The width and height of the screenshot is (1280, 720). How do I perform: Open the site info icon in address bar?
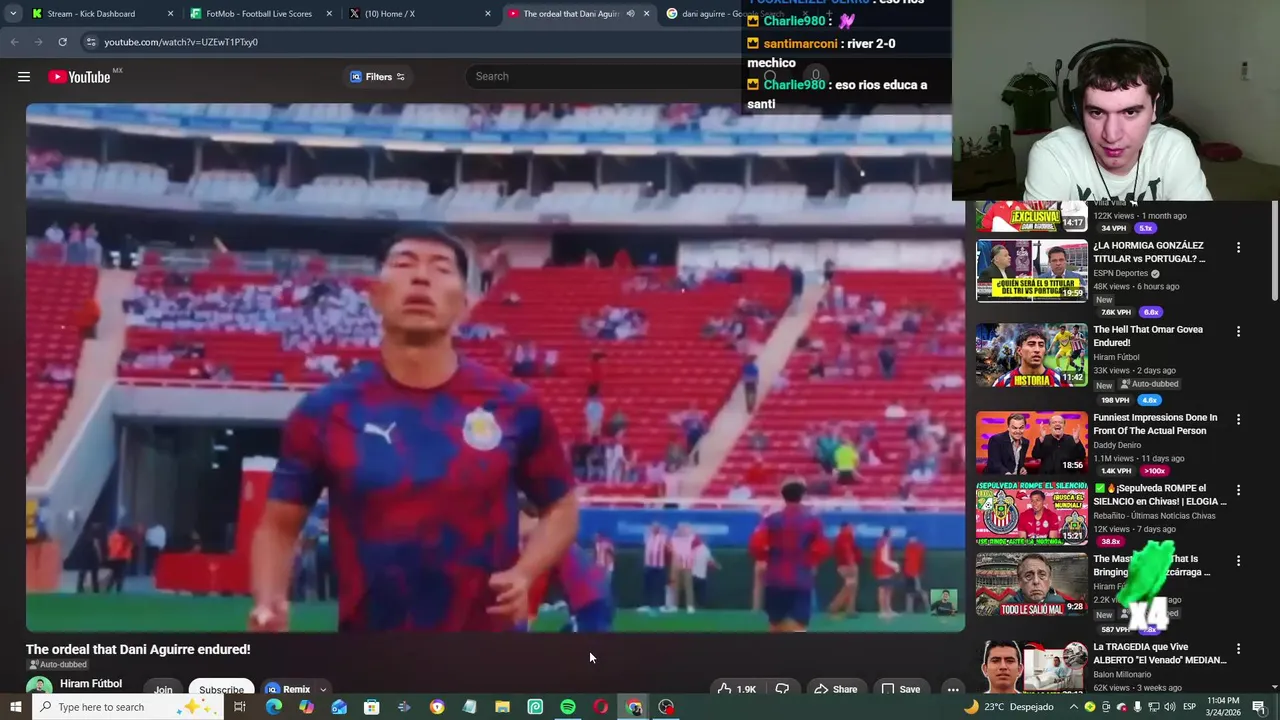[91, 42]
